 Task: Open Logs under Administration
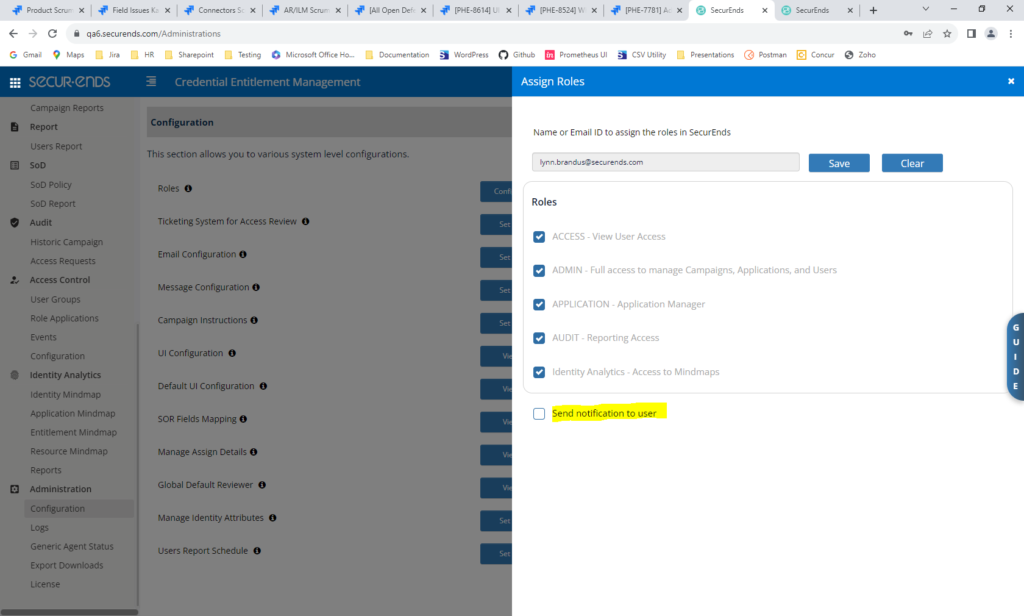pos(39,528)
